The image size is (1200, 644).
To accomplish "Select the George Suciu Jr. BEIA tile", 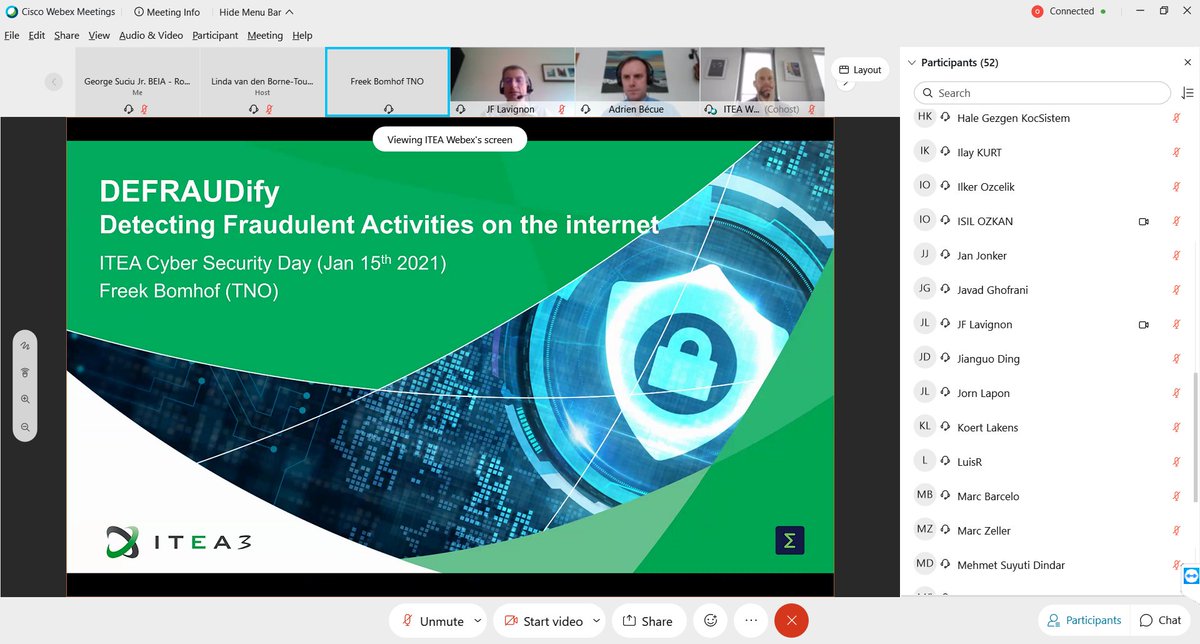I will (x=137, y=82).
